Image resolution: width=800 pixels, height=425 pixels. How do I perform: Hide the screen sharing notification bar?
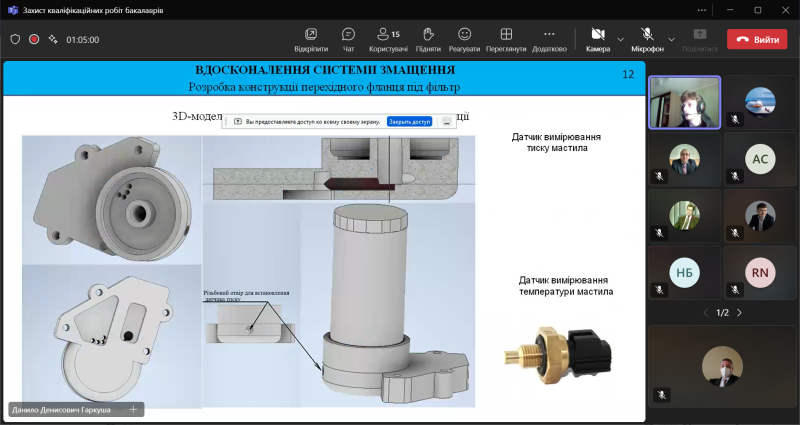pos(446,121)
